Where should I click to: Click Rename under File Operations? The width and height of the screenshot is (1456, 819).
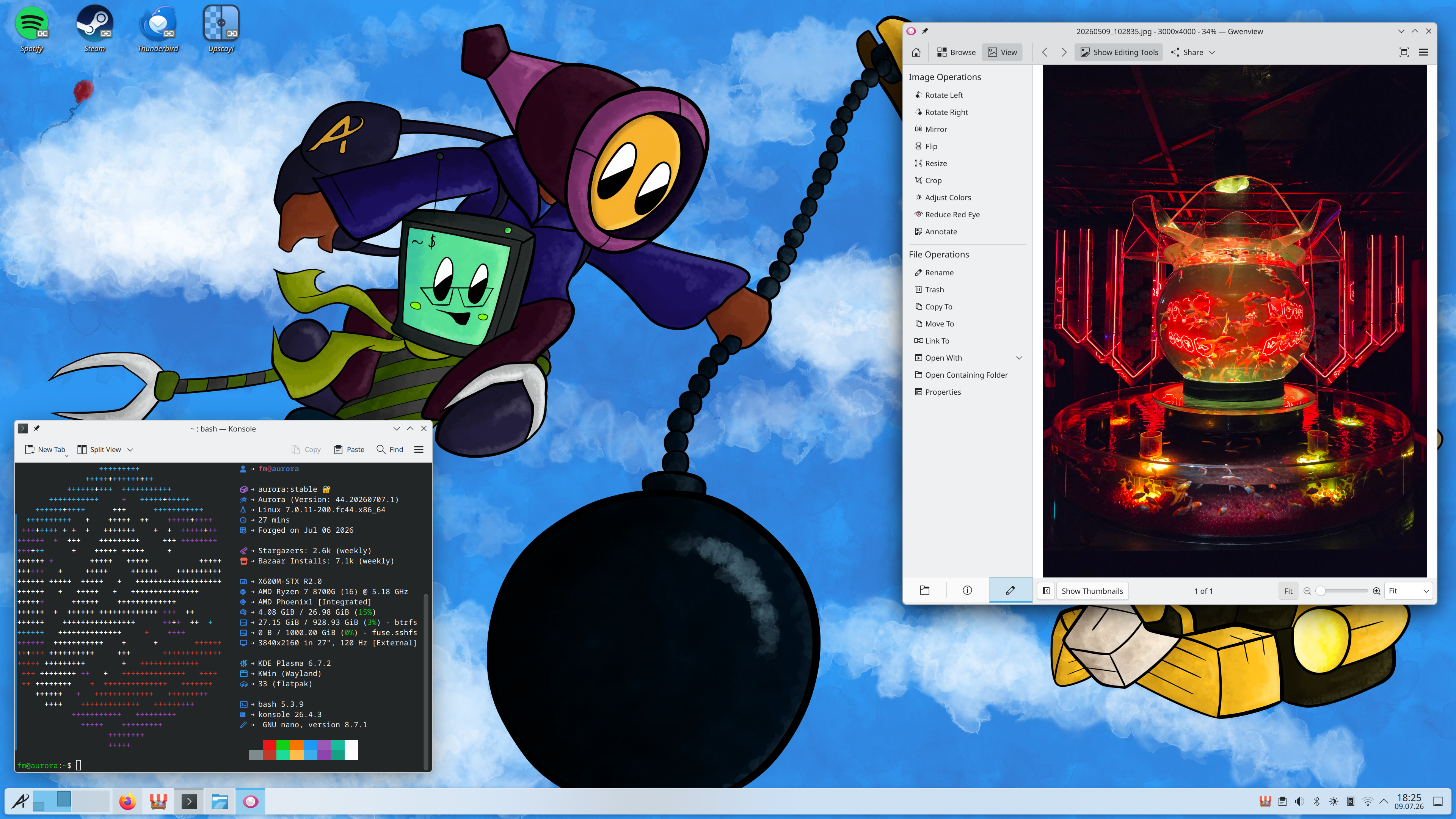tap(934, 273)
